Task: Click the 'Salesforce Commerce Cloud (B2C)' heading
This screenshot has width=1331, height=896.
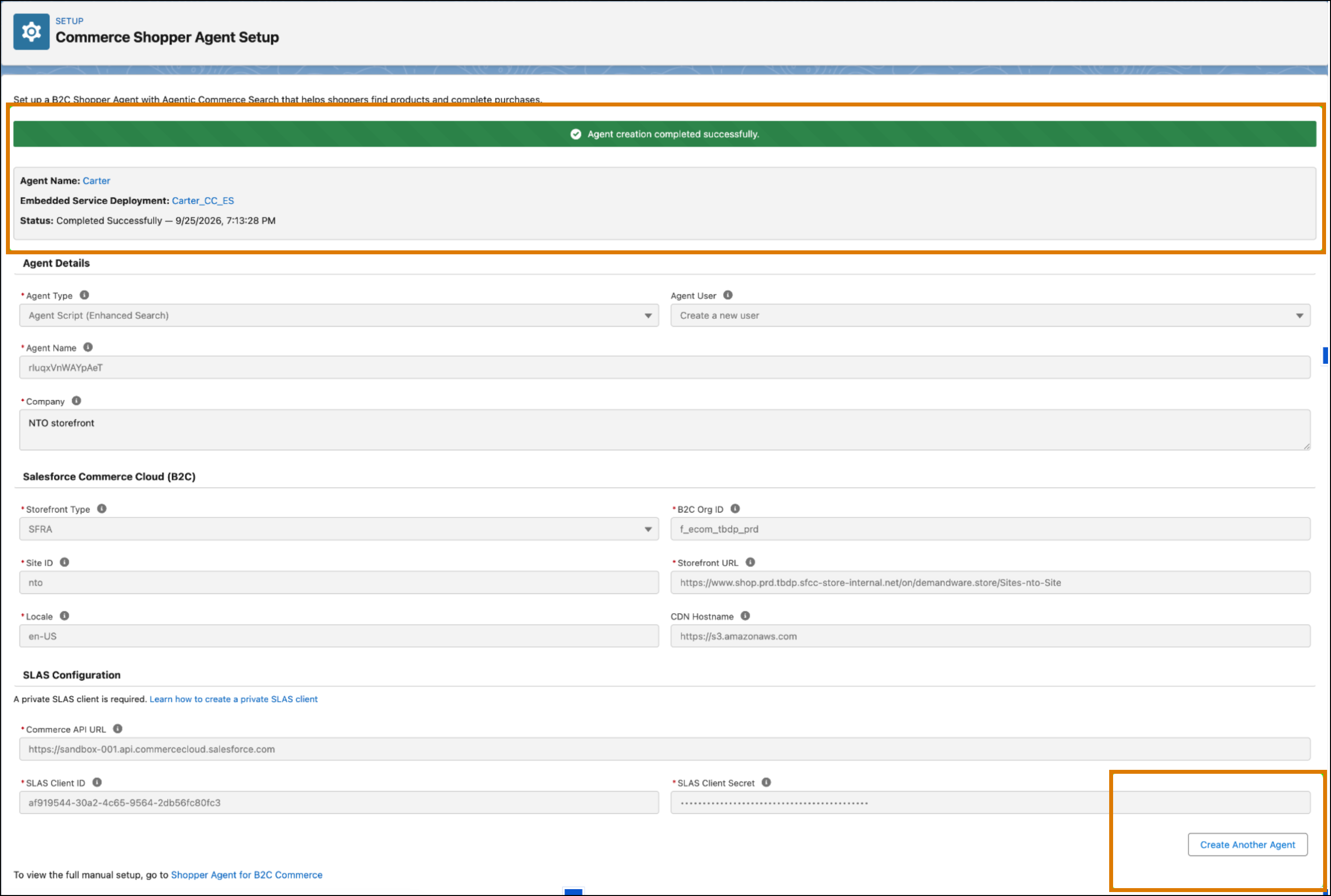Action: [109, 477]
